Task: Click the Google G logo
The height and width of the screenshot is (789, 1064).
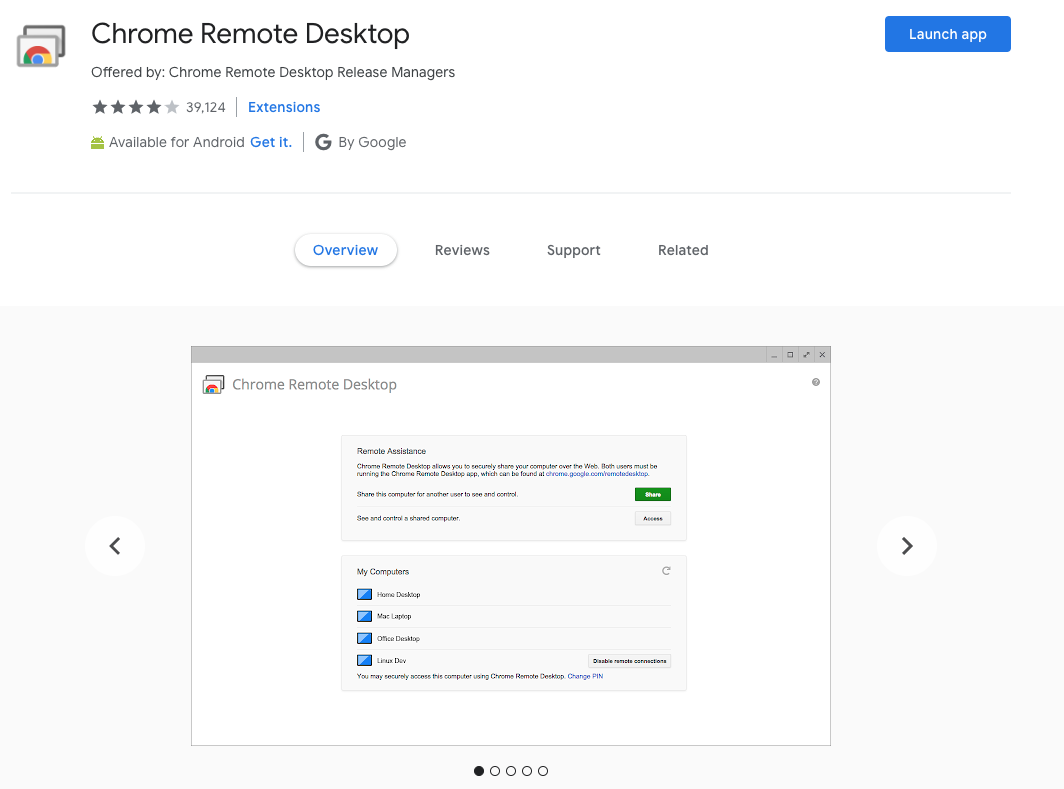Action: [323, 142]
